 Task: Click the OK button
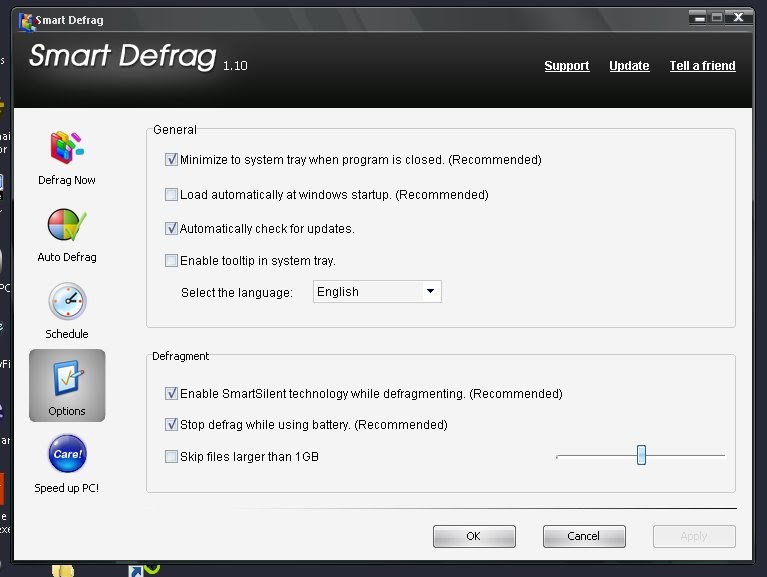pyautogui.click(x=474, y=536)
